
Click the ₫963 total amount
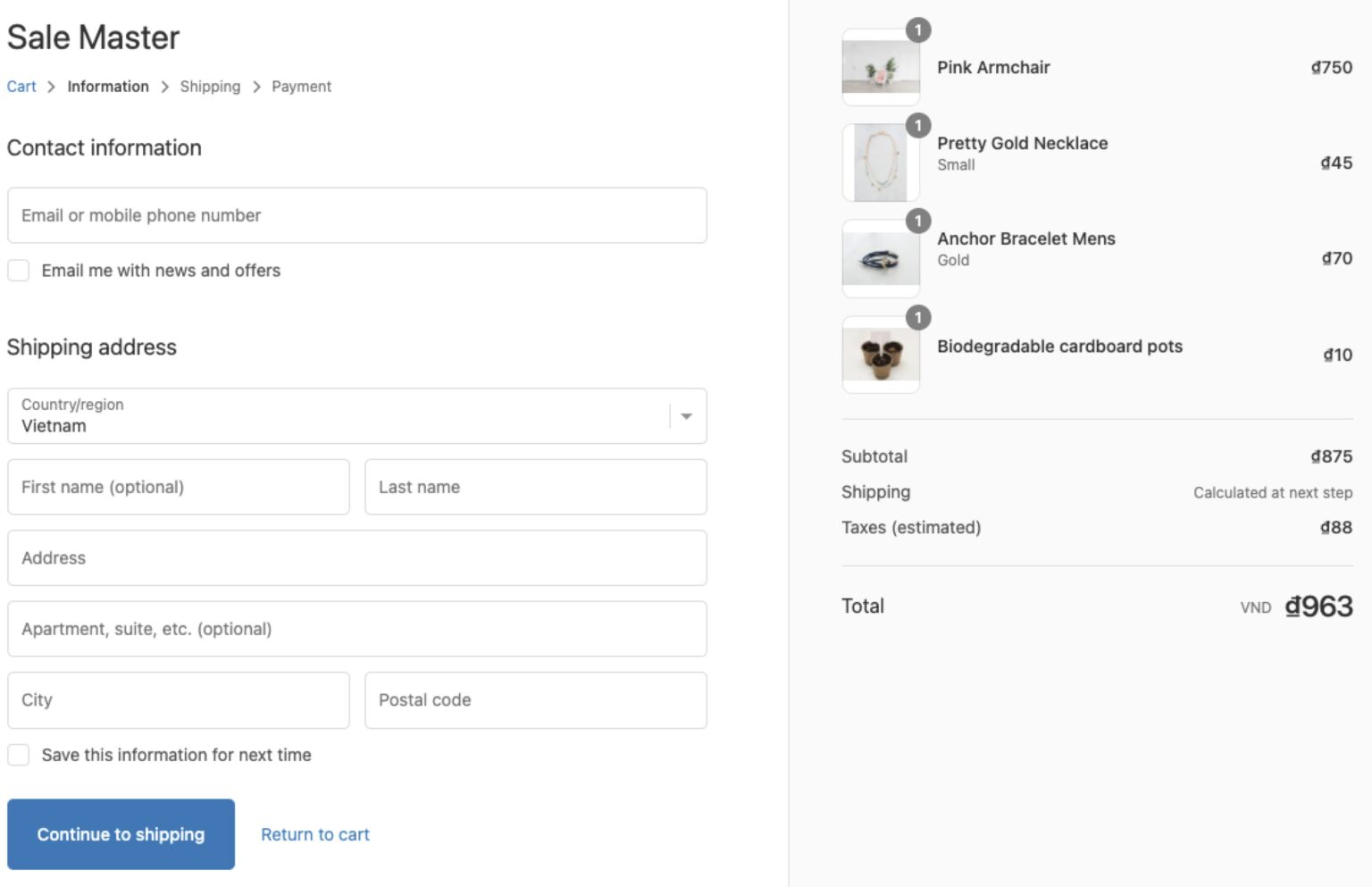coord(1318,607)
